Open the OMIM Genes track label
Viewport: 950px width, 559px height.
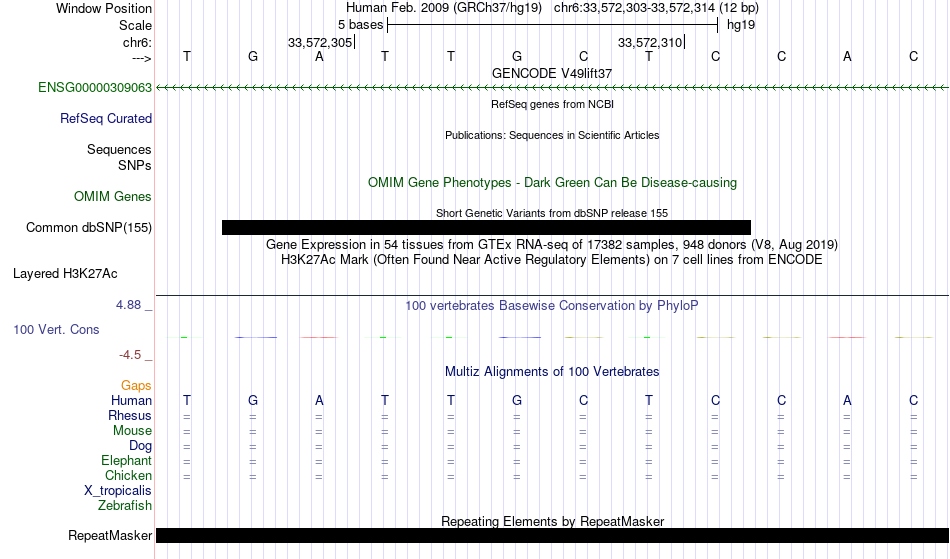[x=112, y=196]
